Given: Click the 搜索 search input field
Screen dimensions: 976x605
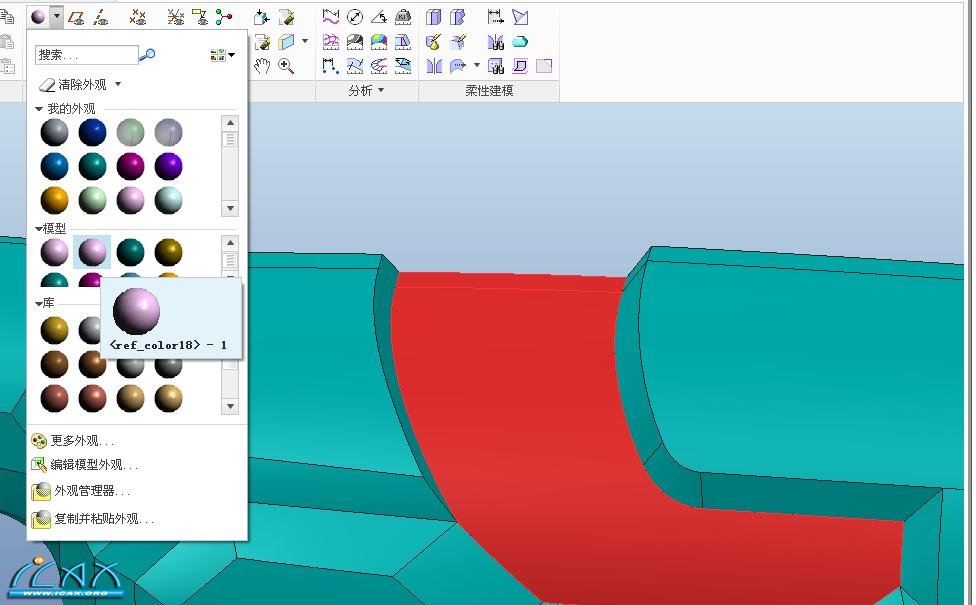Looking at the screenshot, I should point(86,55).
